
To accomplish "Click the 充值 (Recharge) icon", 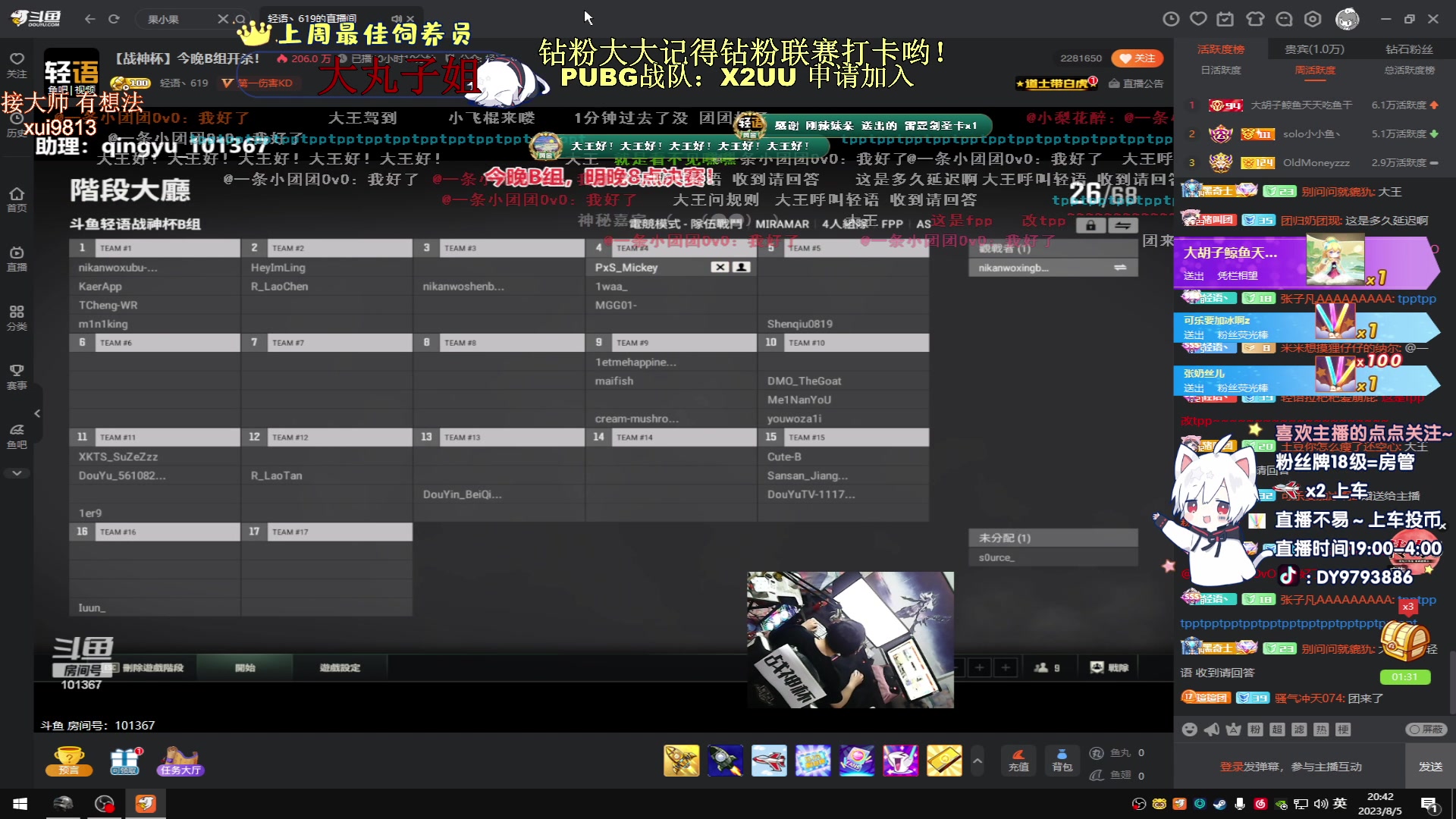I will (1018, 761).
